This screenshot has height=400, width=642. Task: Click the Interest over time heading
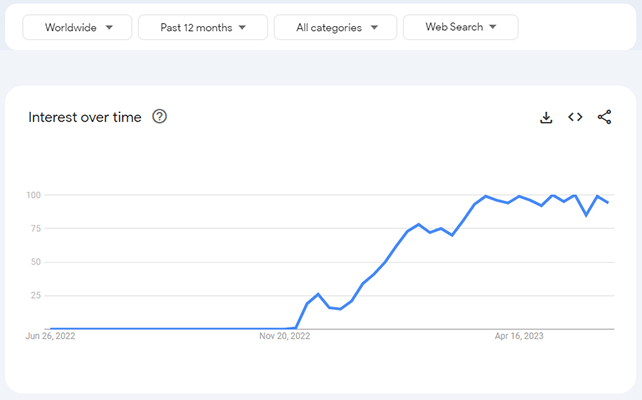pos(85,117)
